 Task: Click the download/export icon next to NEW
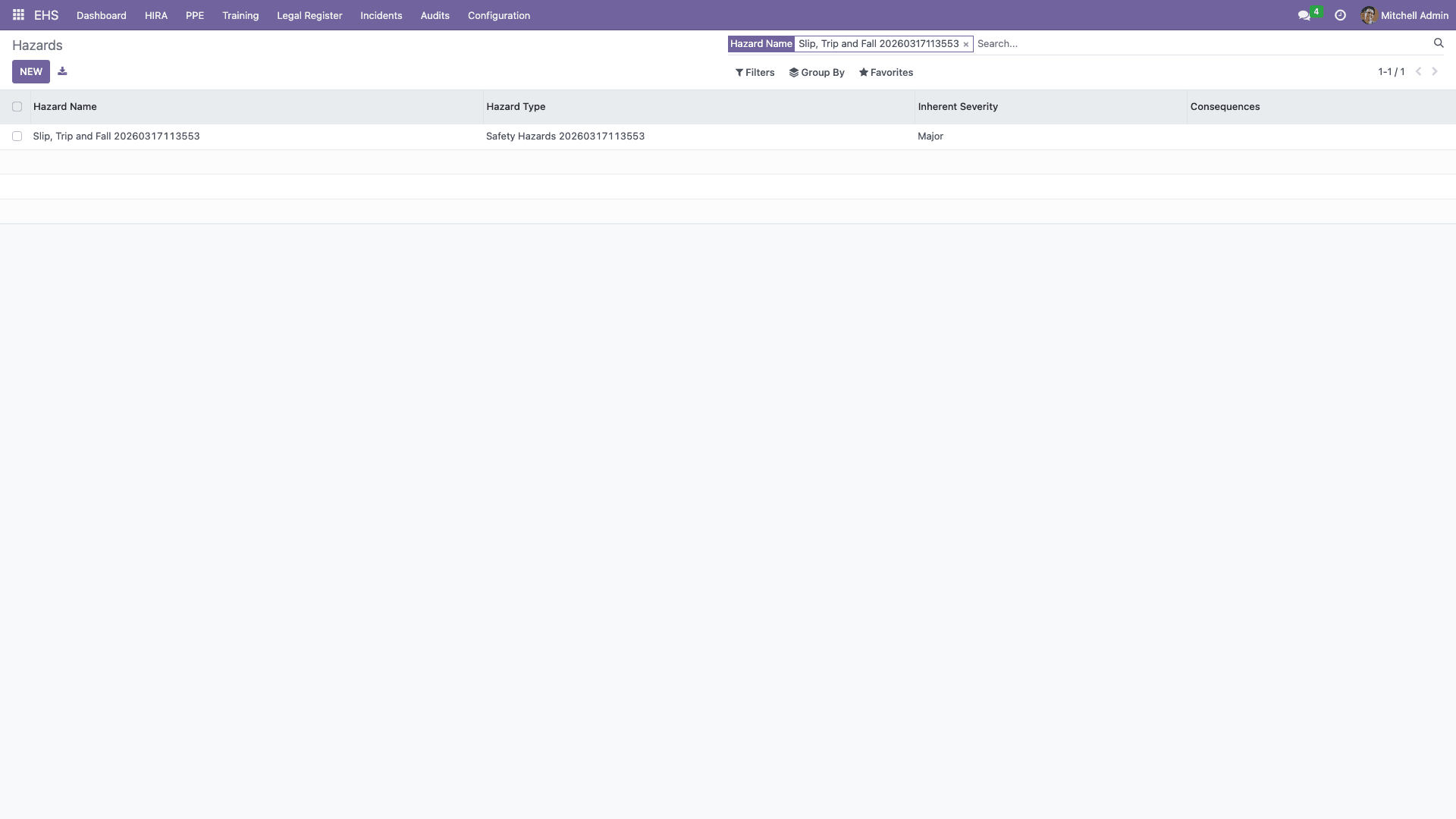pos(62,71)
